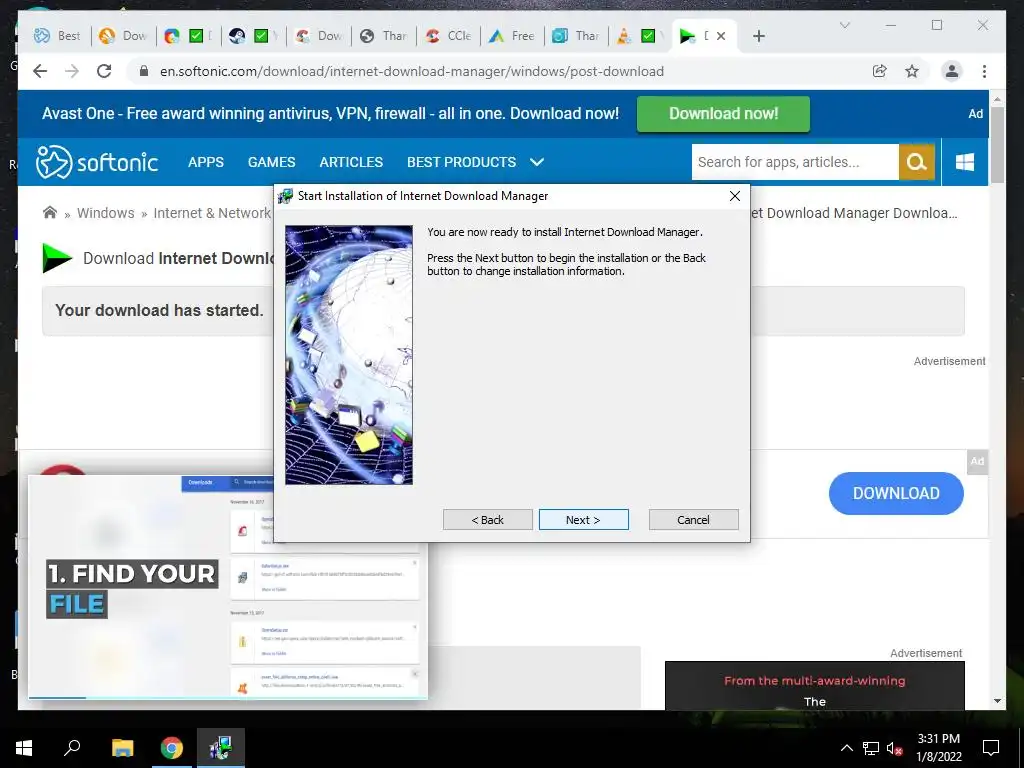Click the scrollbar down arrow
1024x768 pixels.
pos(997,701)
